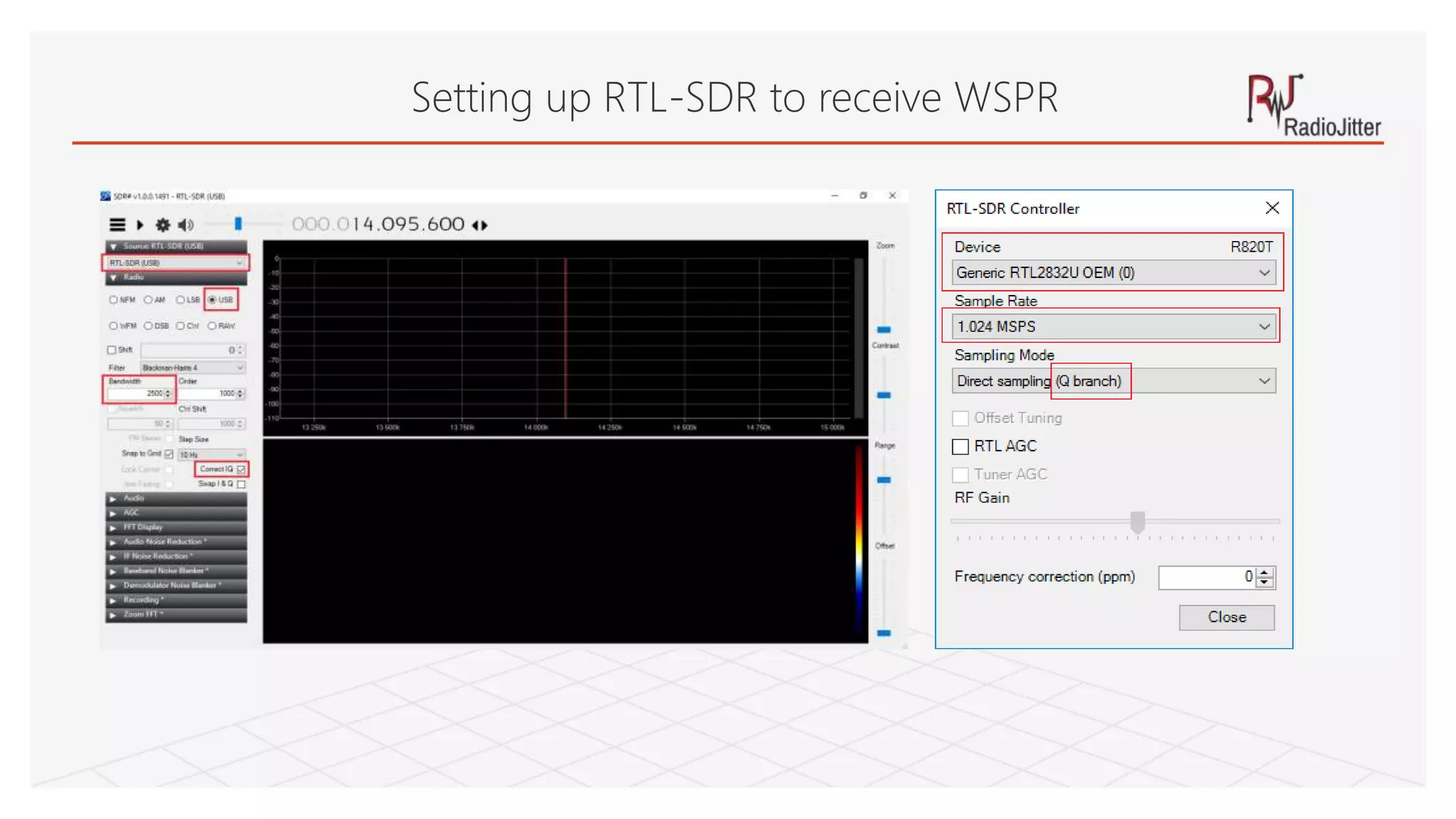Screen dimensions: 1456x819
Task: Expand the Audio Noise Reduction panel
Action: (x=176, y=542)
